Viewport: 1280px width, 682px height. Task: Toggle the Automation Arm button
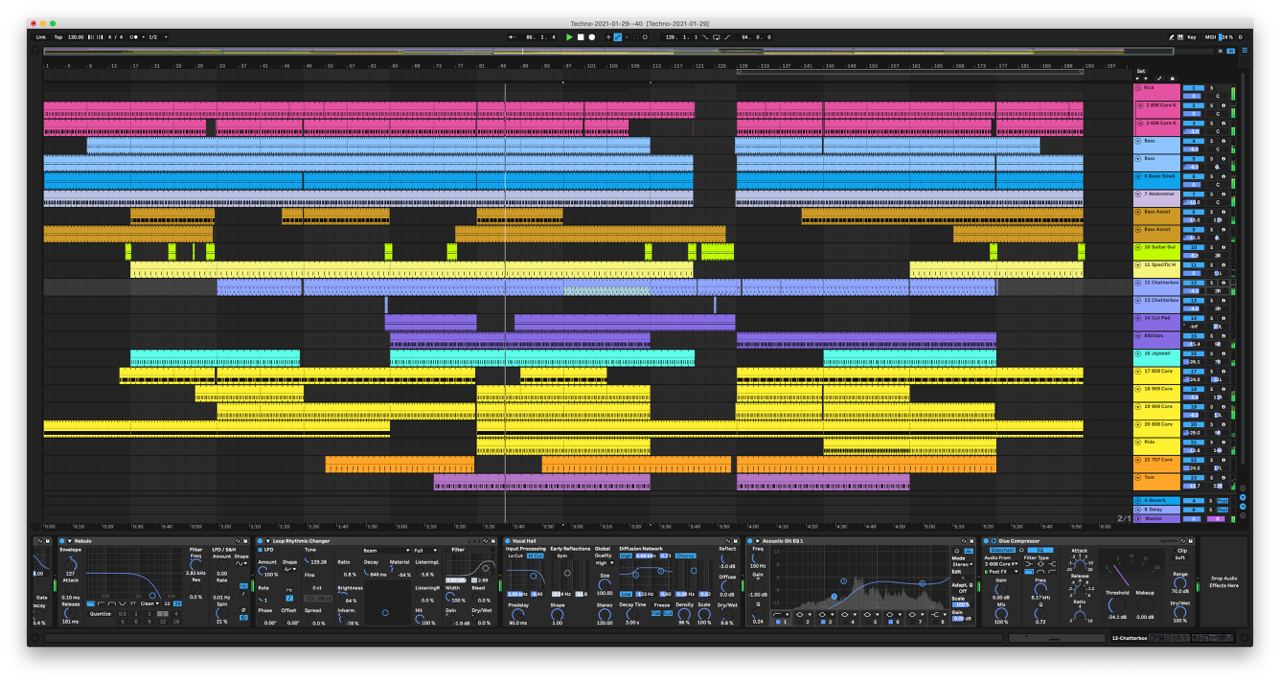click(617, 37)
